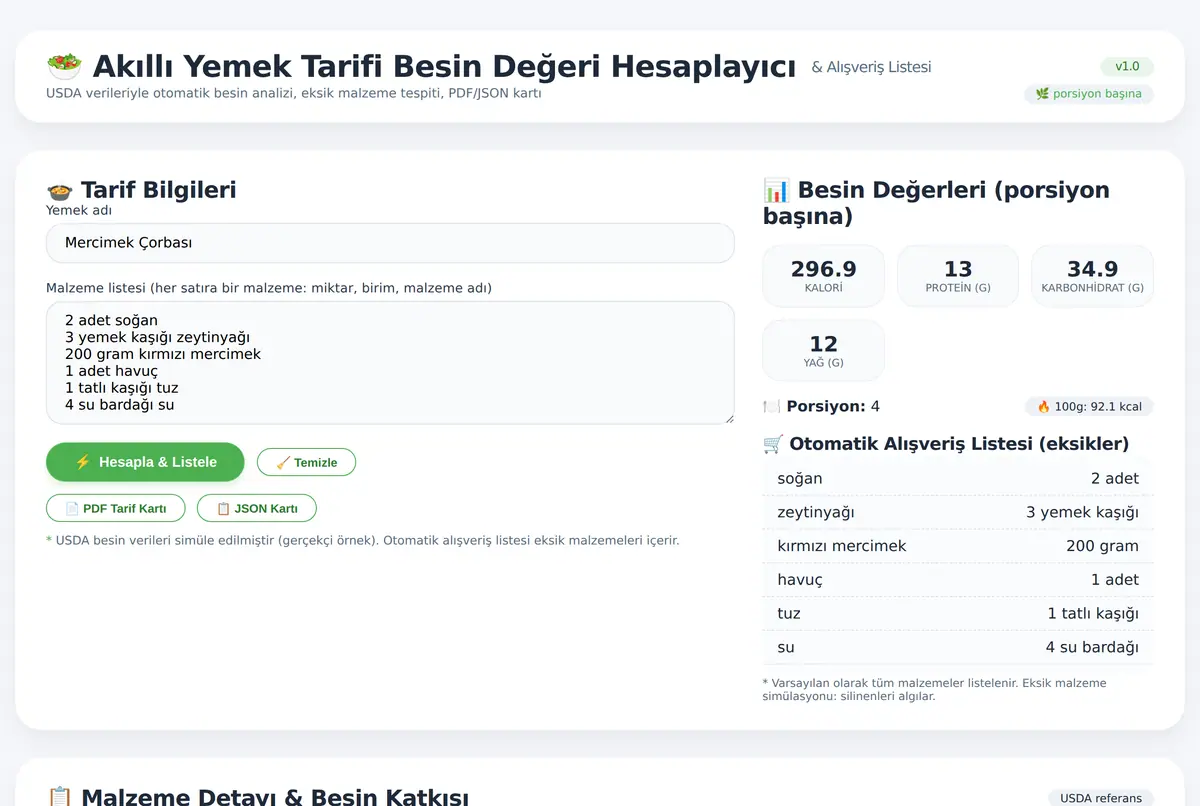The width and height of the screenshot is (1200, 806).
Task: Click the plate icon next to Porsiyon
Action: tap(771, 407)
